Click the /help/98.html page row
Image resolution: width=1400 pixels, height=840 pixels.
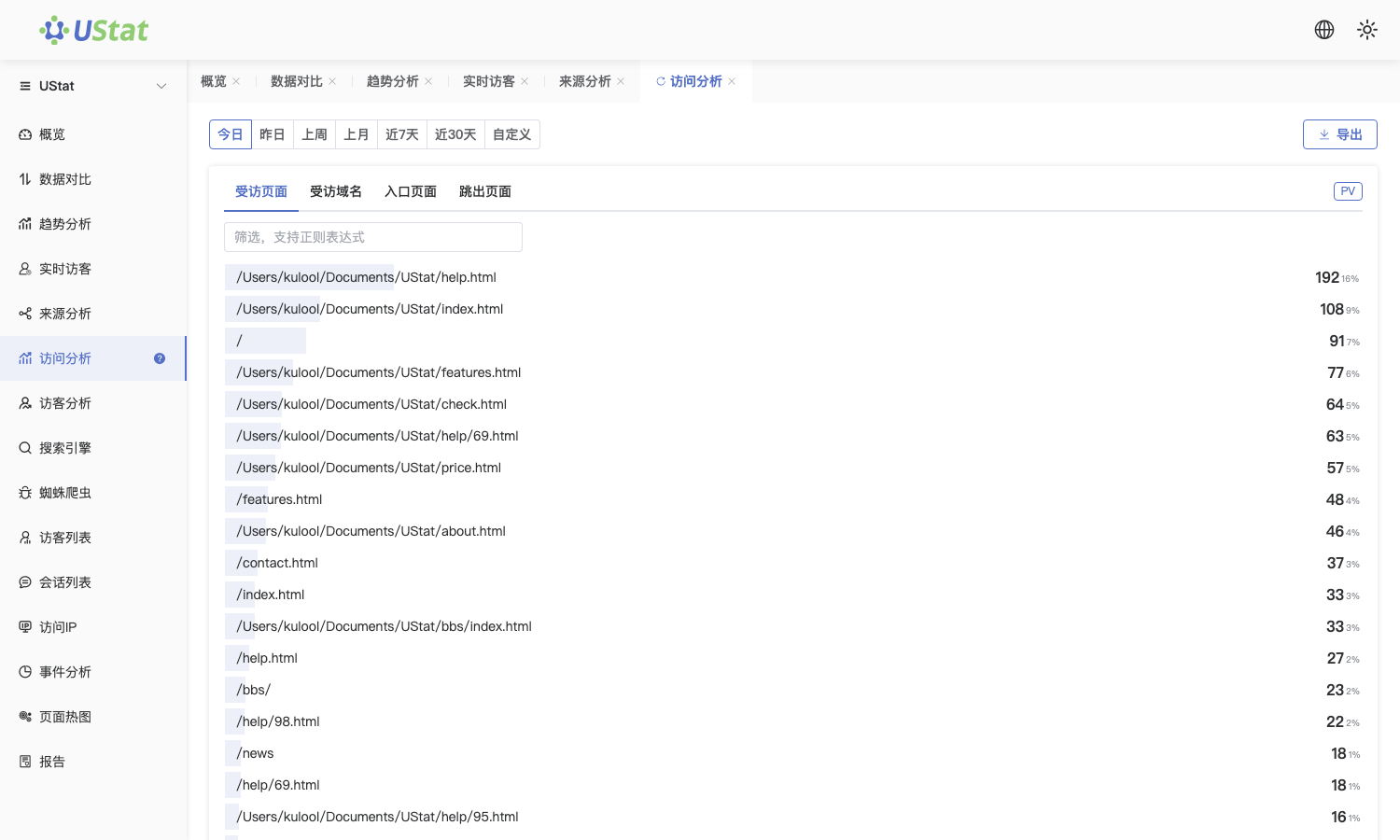coord(793,721)
